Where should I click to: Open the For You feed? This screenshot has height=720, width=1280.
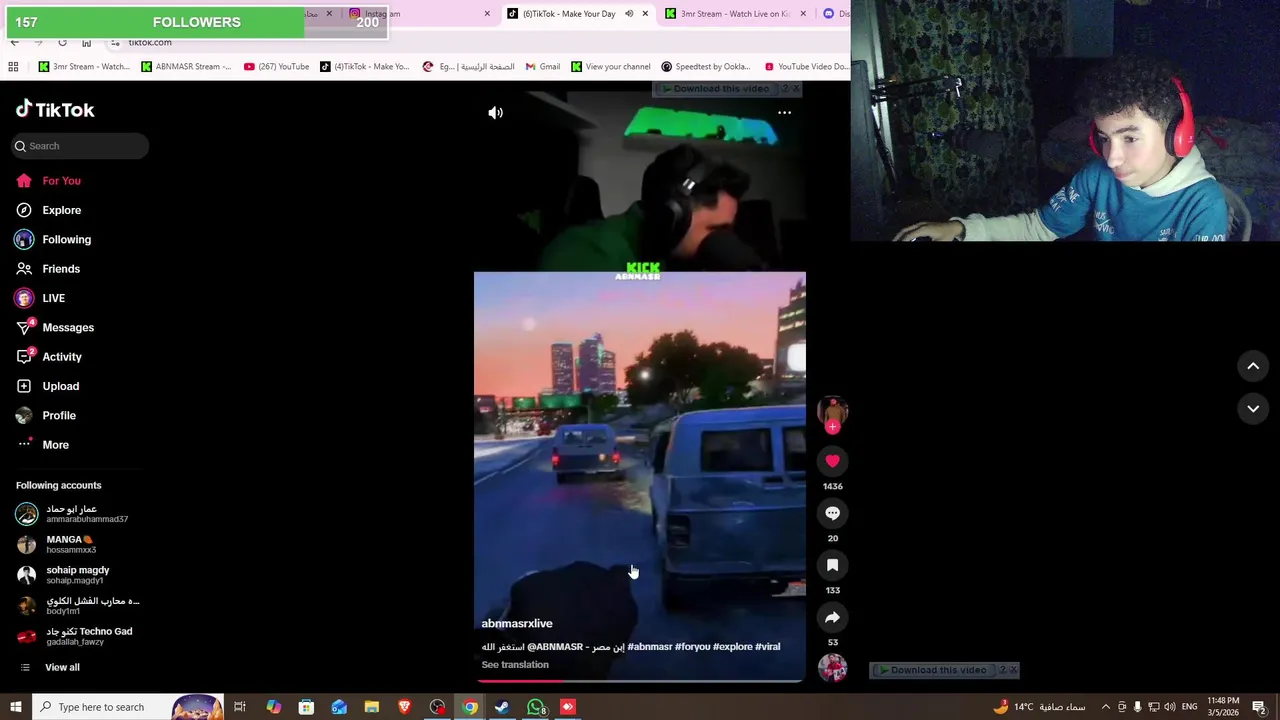coord(48,181)
